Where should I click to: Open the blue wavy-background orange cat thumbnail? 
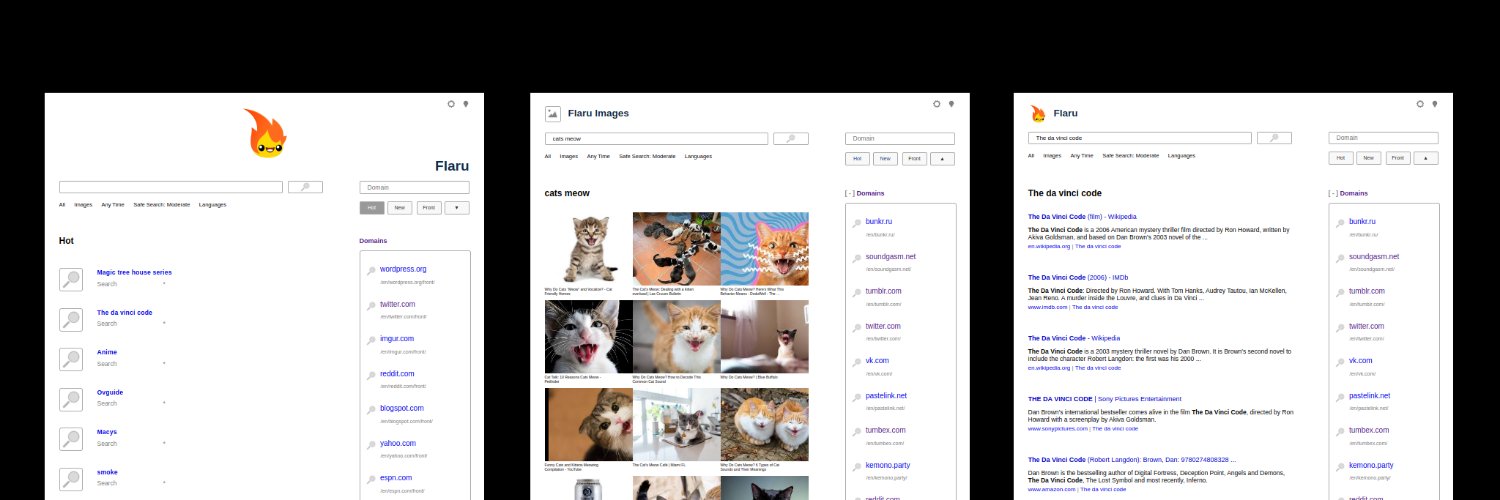[x=765, y=249]
